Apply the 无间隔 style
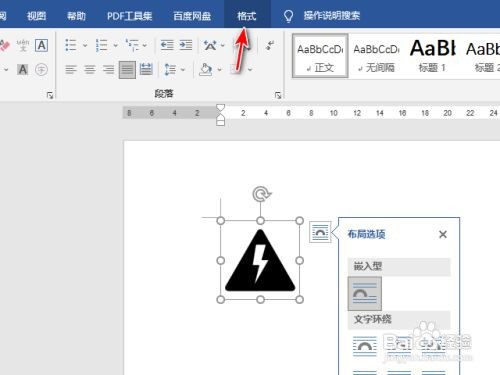This screenshot has width=500, height=375. tap(376, 56)
